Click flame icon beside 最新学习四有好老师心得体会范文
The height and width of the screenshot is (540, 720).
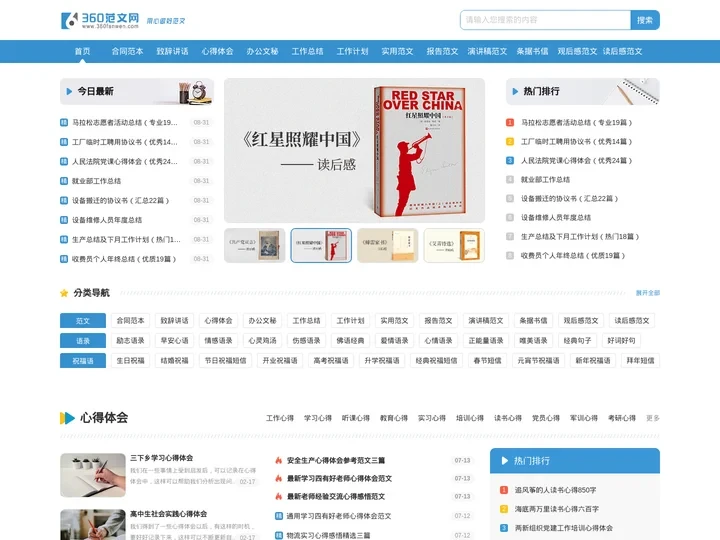tap(278, 478)
